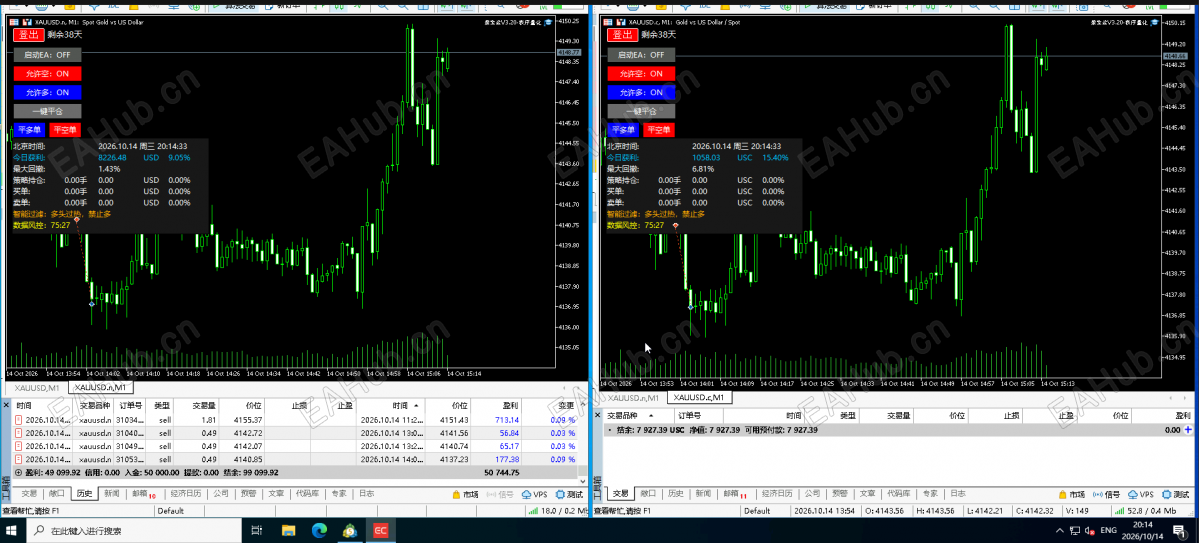Select XAUUSD.c,M1 chart tab in right window
The image size is (1199, 543).
click(701, 398)
